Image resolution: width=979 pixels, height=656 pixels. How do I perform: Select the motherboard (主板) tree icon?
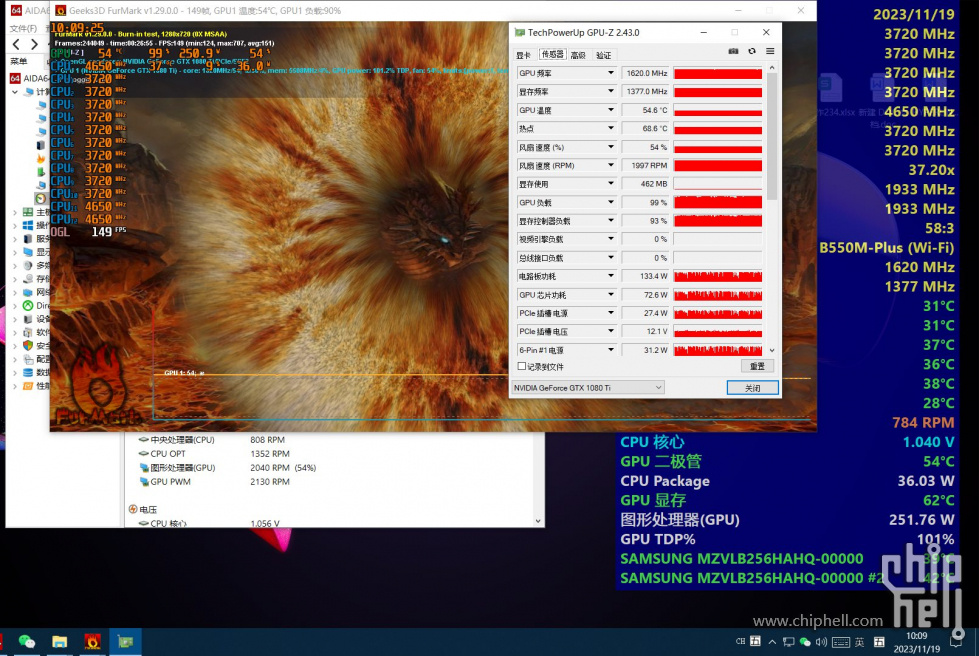pos(28,212)
